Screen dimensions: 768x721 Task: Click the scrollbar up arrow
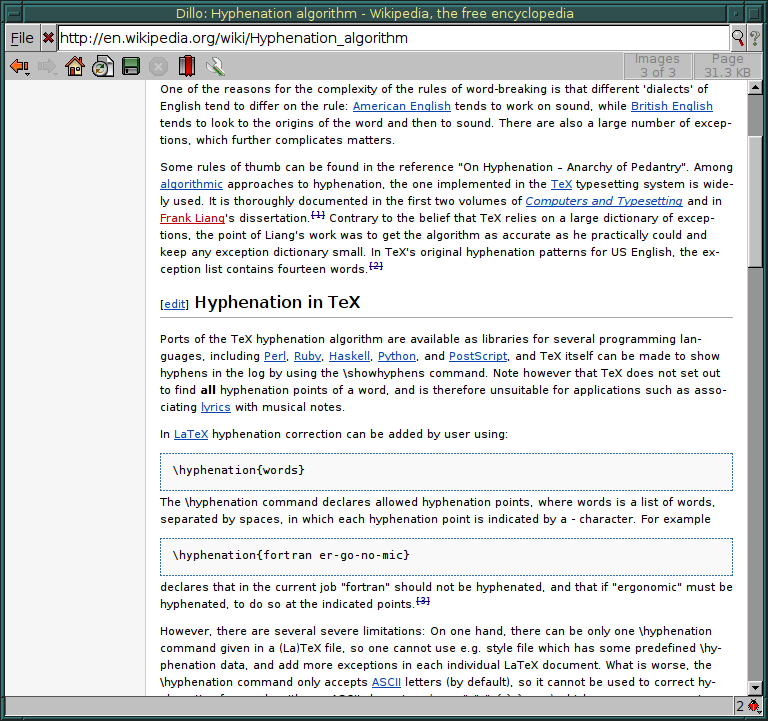tap(755, 88)
